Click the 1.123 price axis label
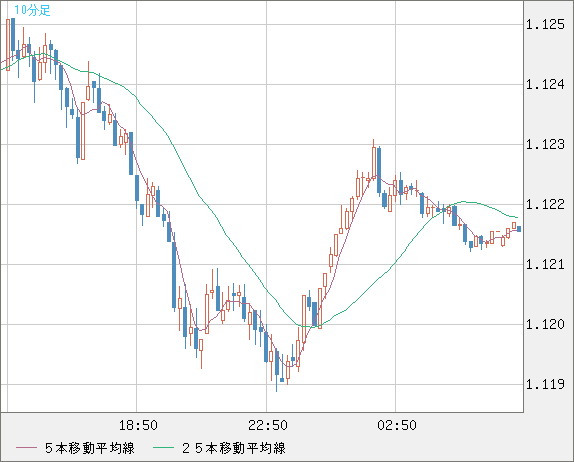Screen dimensions: 574x462 pos(545,145)
